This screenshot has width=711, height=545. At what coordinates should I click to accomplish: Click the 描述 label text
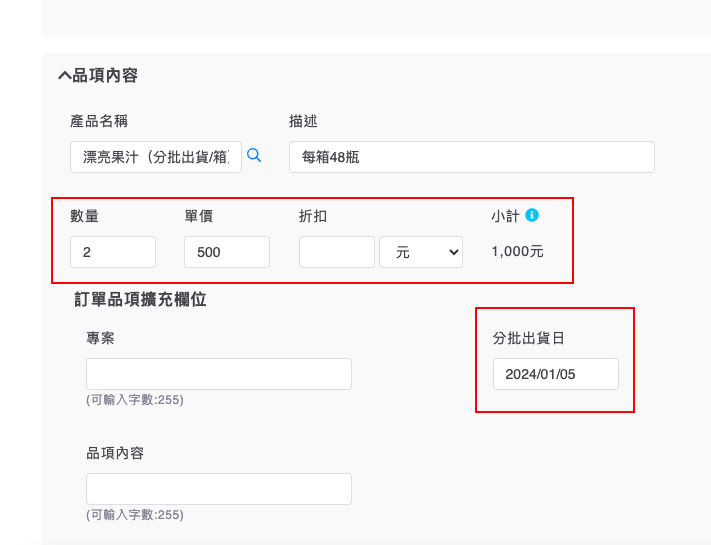tap(303, 121)
